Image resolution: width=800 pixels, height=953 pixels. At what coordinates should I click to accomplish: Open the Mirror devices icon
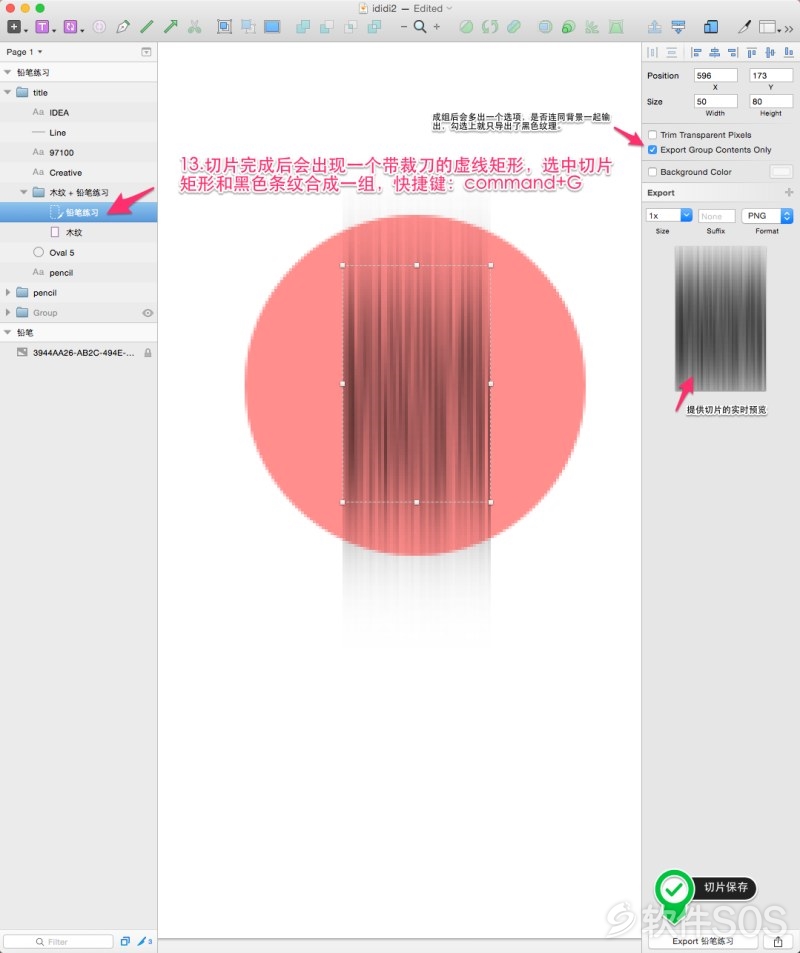(x=710, y=27)
